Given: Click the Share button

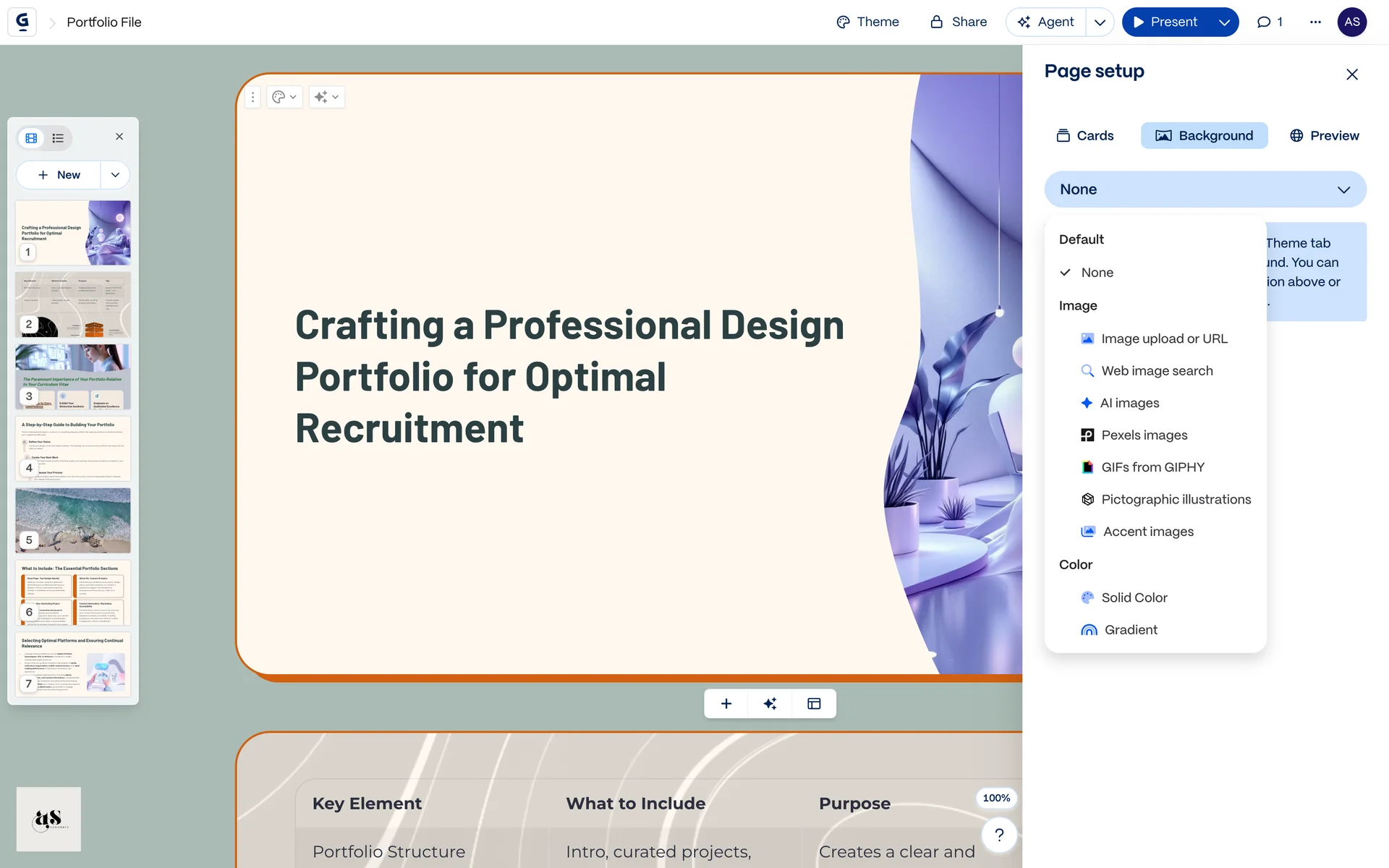Looking at the screenshot, I should tap(958, 22).
